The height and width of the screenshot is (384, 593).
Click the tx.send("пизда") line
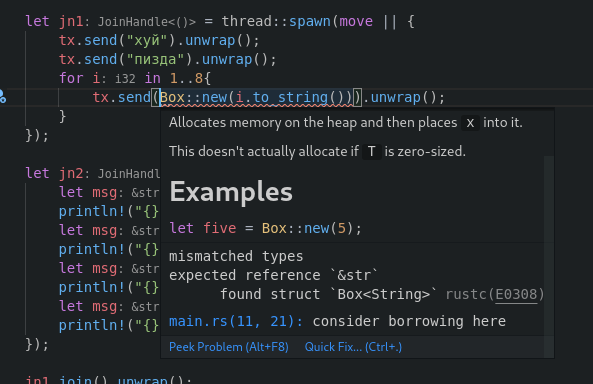coord(168,59)
